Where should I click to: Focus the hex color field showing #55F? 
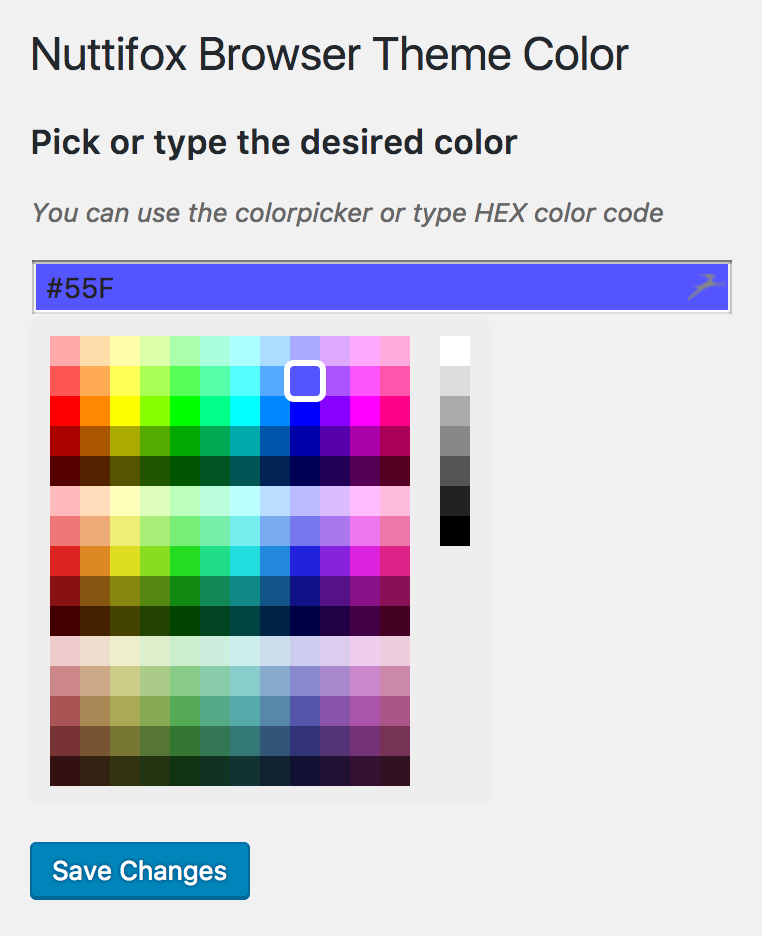coord(382,287)
